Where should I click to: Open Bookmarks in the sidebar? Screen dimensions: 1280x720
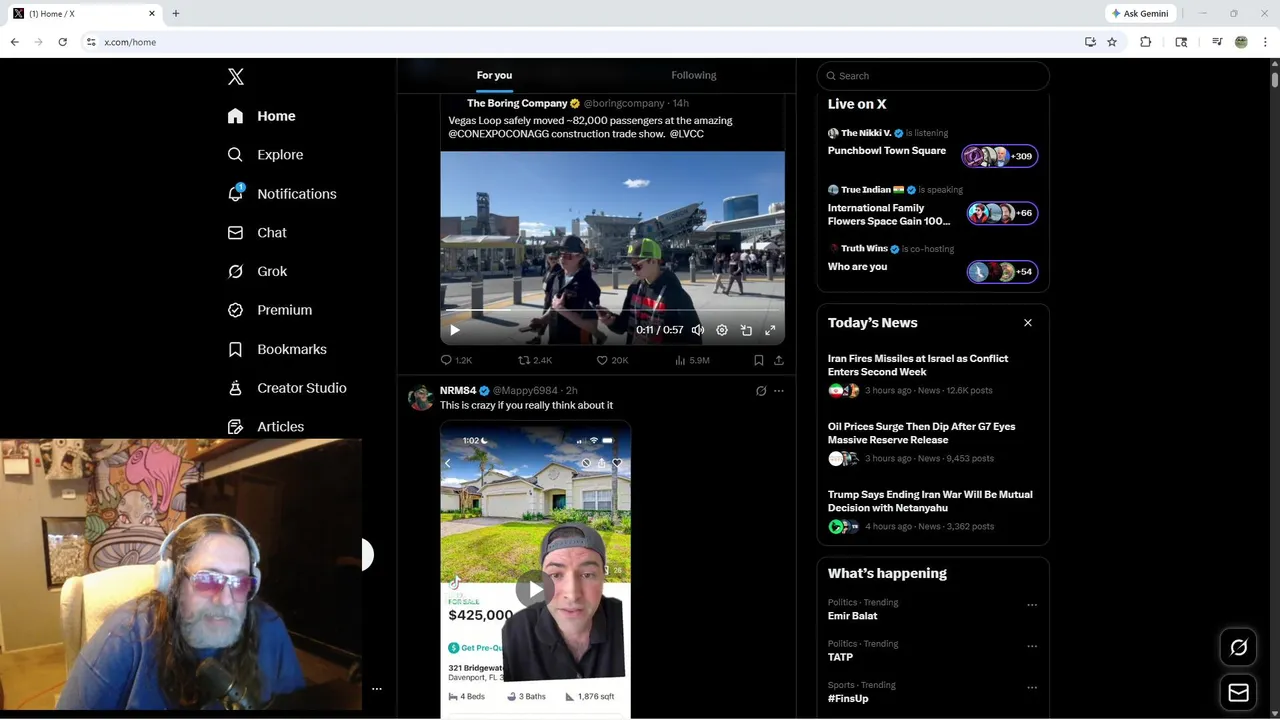pos(277,349)
